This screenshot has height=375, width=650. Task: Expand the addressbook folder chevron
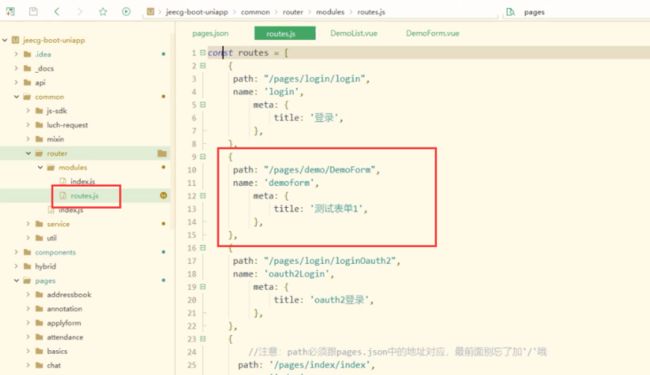[28, 295]
